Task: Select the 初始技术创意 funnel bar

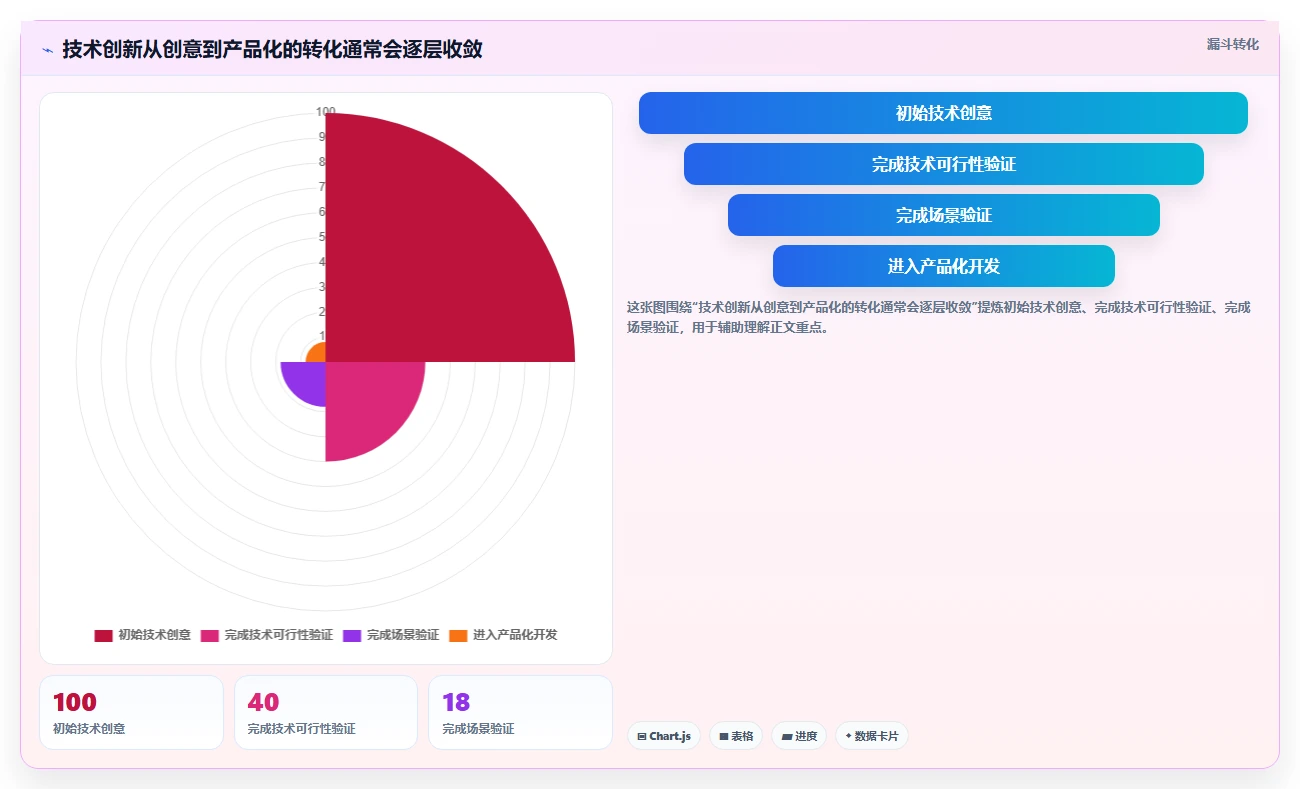Action: tap(943, 113)
